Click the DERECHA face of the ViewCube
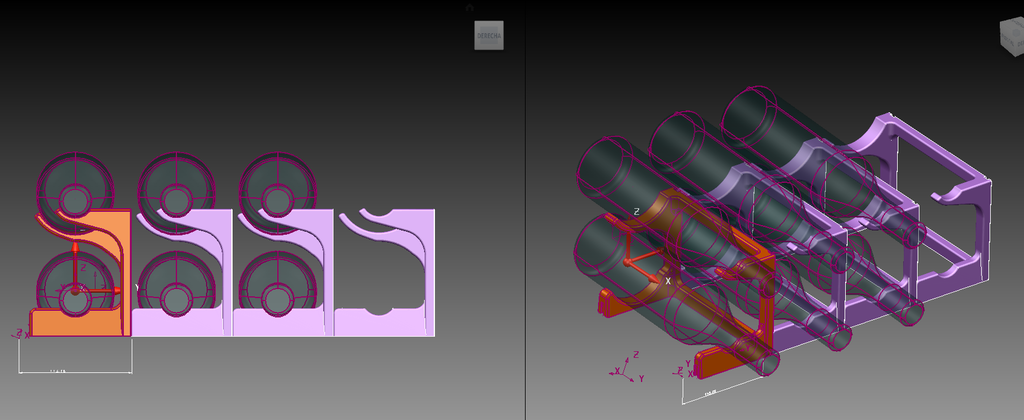This screenshot has height=420, width=1024. [x=488, y=35]
